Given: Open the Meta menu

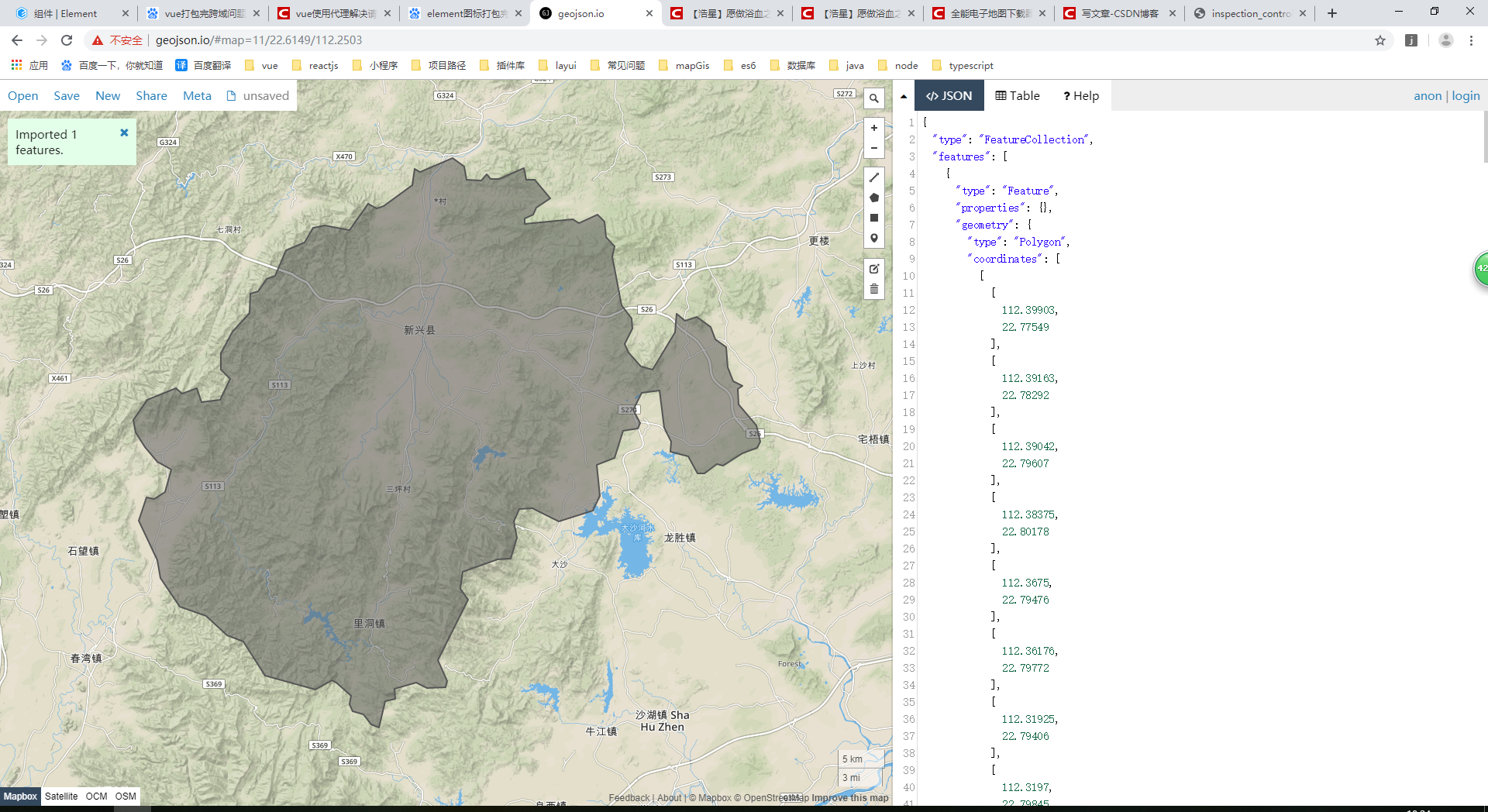Looking at the screenshot, I should [197, 95].
